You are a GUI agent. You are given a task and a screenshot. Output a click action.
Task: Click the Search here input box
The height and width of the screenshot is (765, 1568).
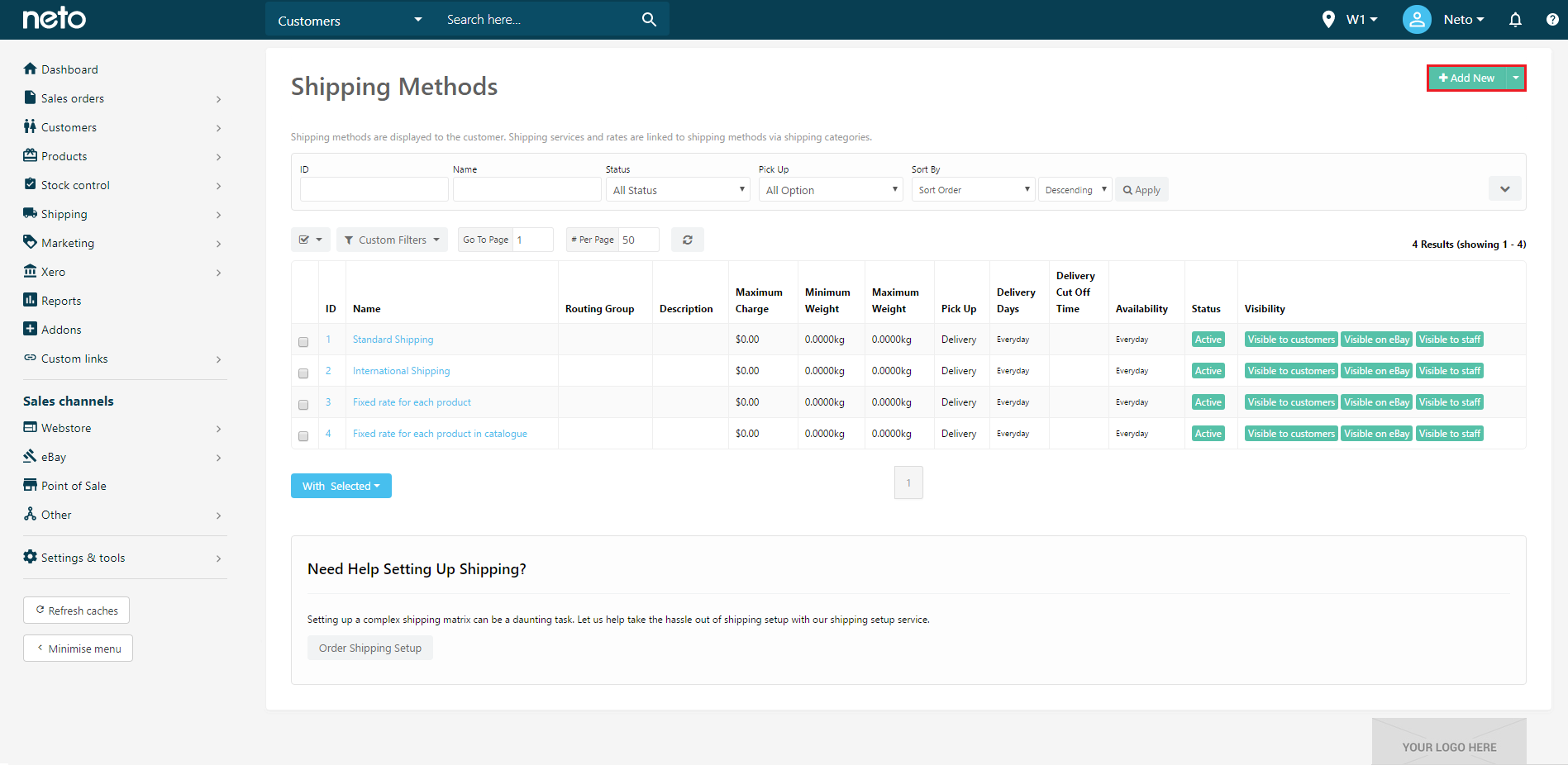537,20
